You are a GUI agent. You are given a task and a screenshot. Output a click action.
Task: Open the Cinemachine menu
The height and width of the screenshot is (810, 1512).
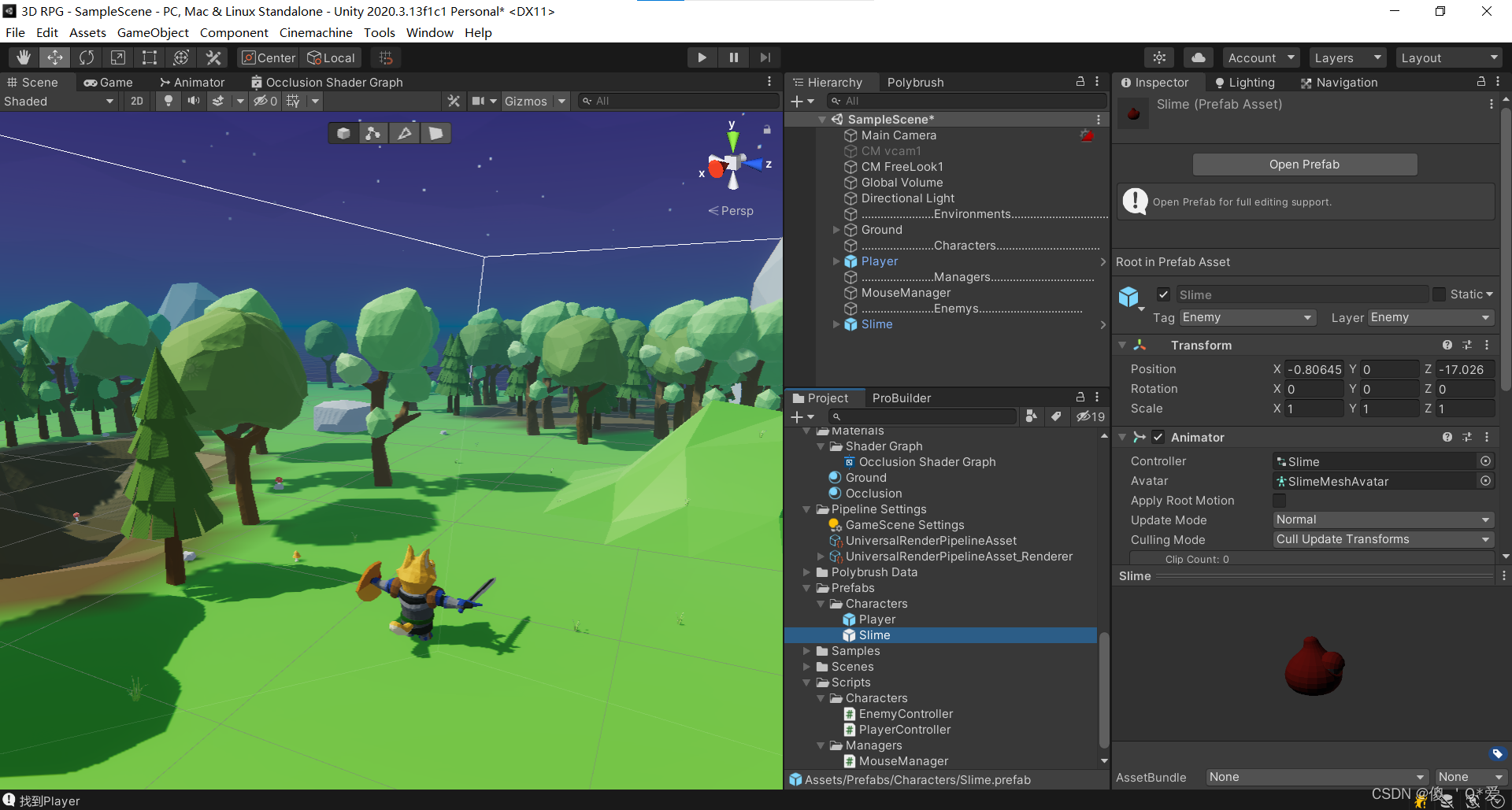point(315,32)
